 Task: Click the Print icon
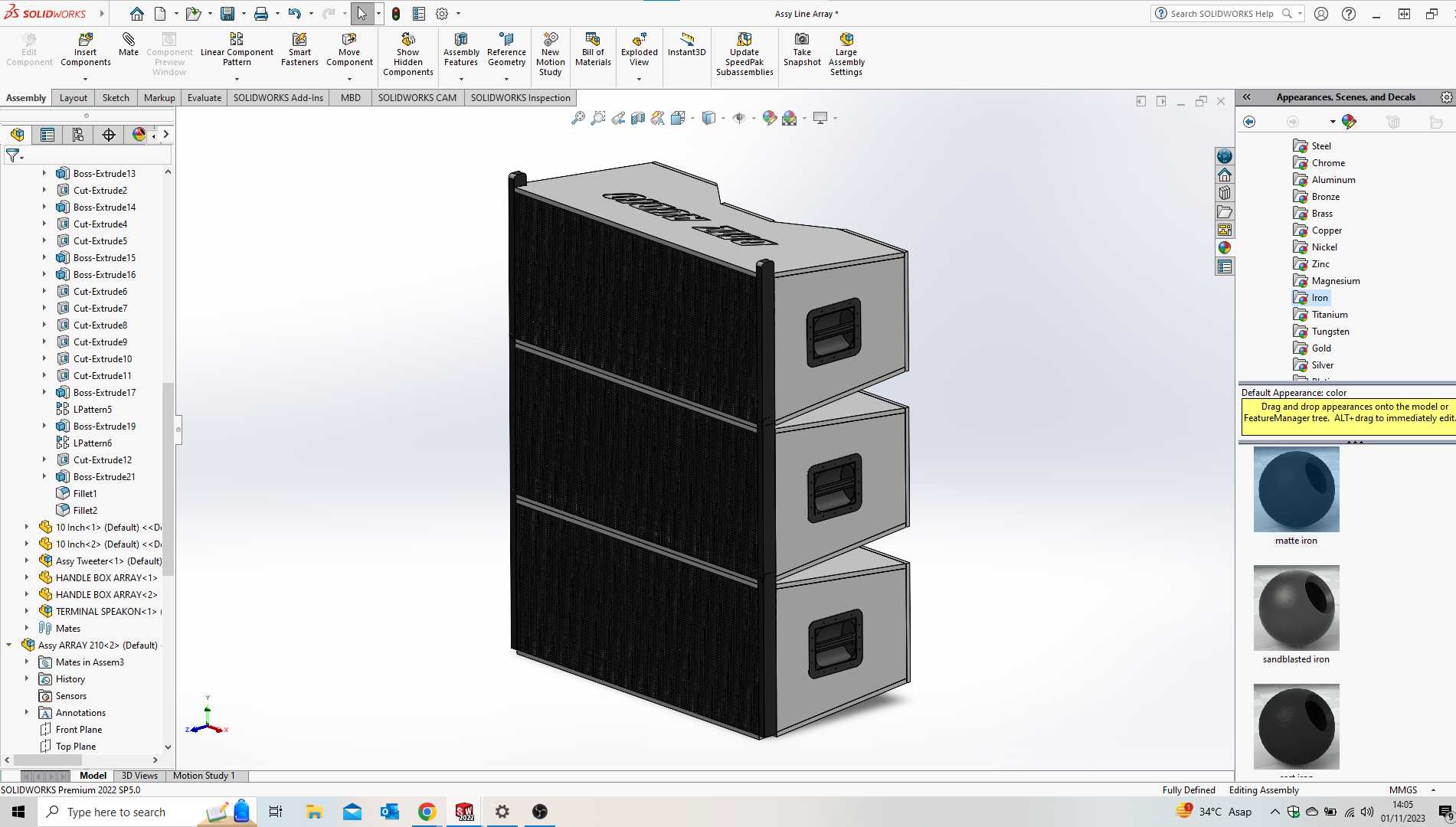coord(261,14)
